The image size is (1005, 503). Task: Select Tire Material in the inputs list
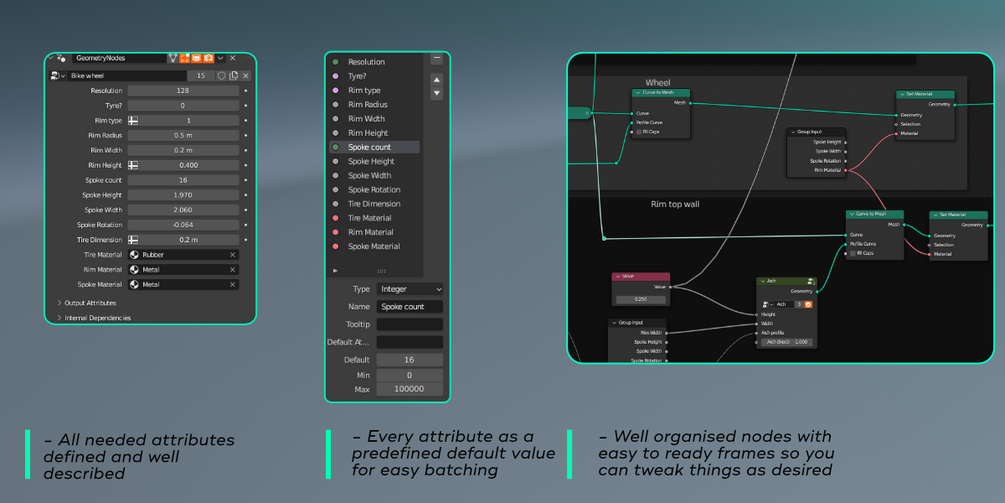(x=374, y=218)
